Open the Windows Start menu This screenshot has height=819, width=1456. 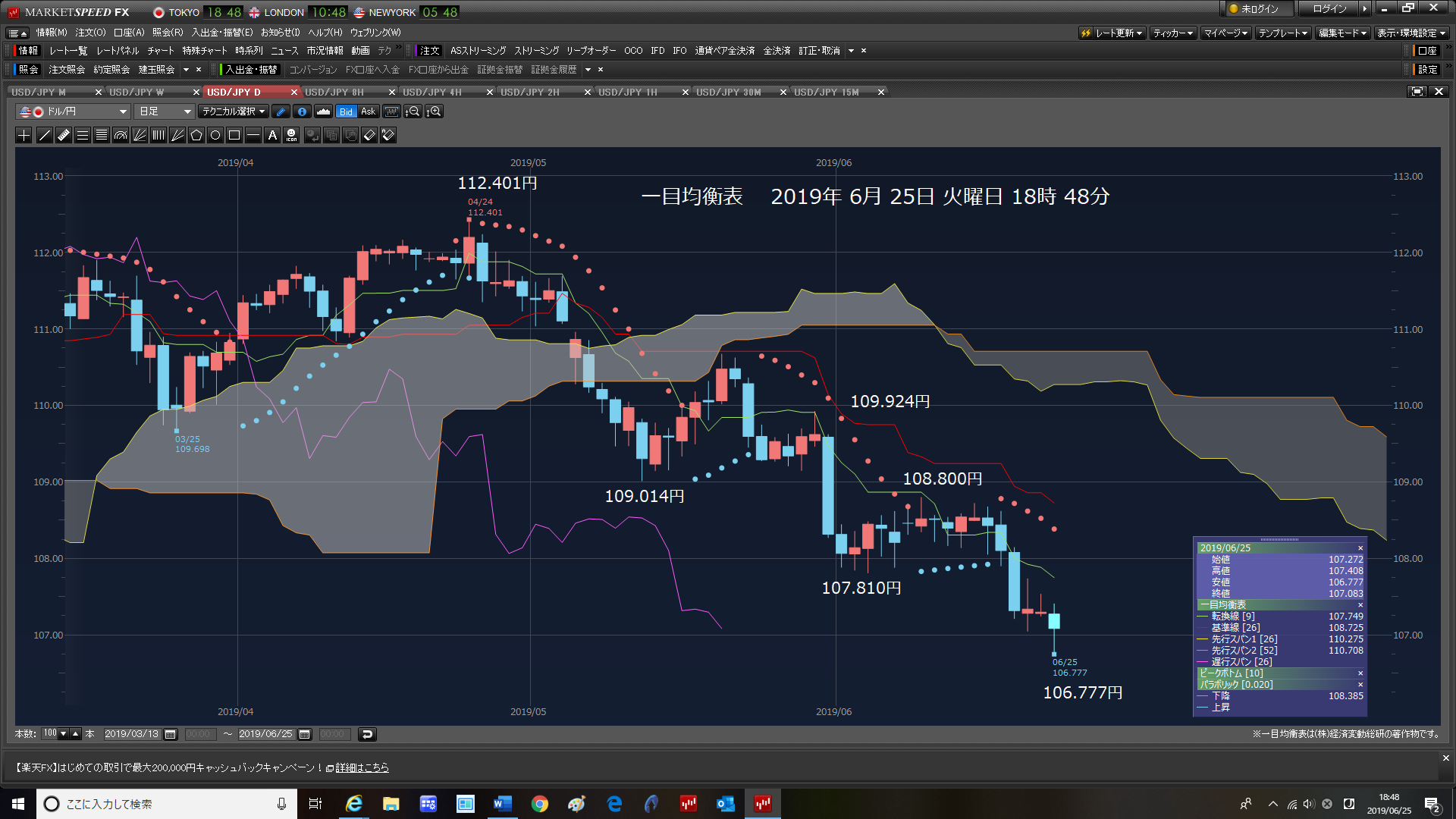[18, 804]
